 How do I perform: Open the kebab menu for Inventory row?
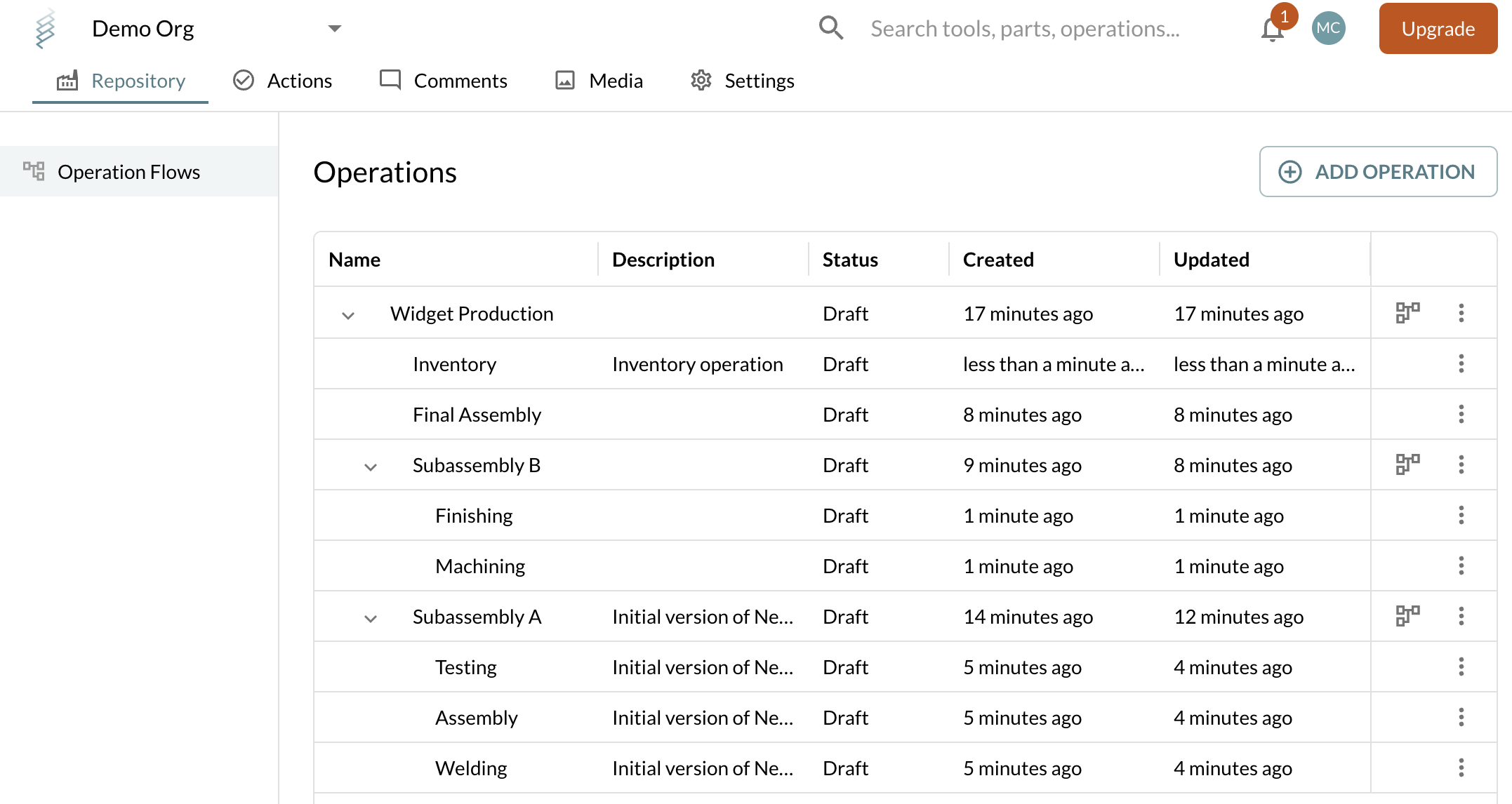(x=1461, y=363)
